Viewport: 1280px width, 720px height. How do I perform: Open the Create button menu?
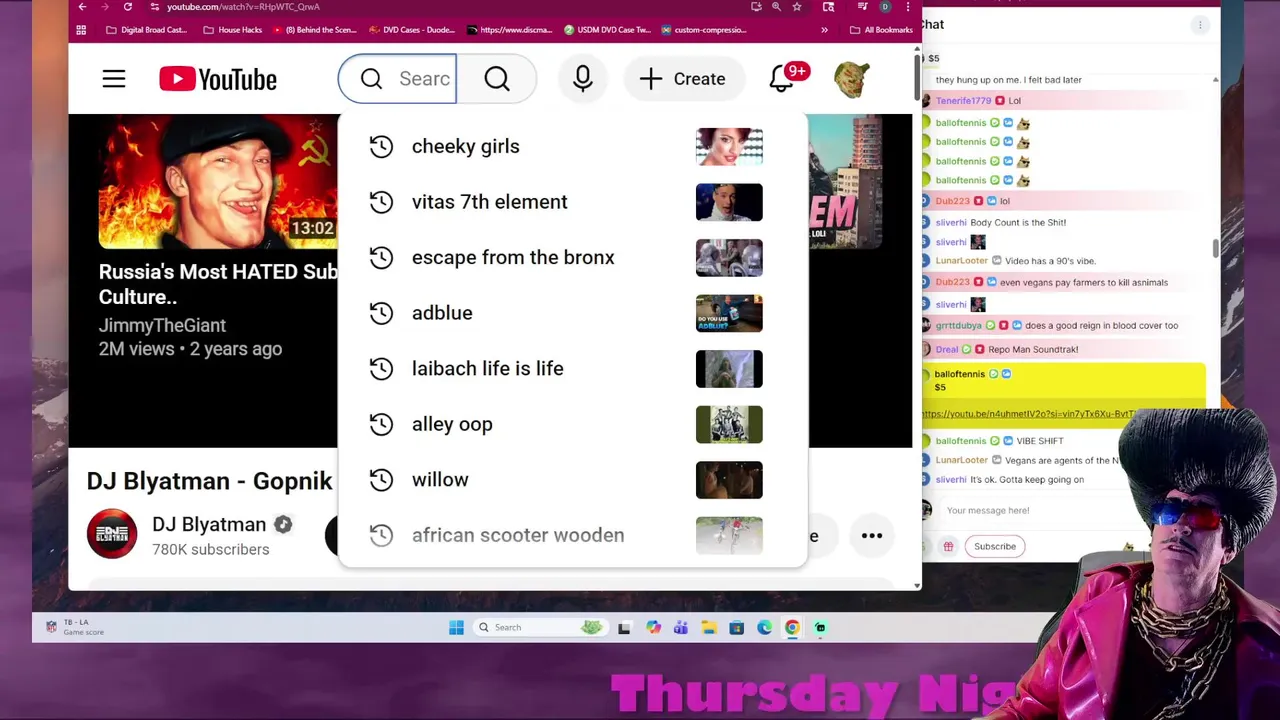683,79
